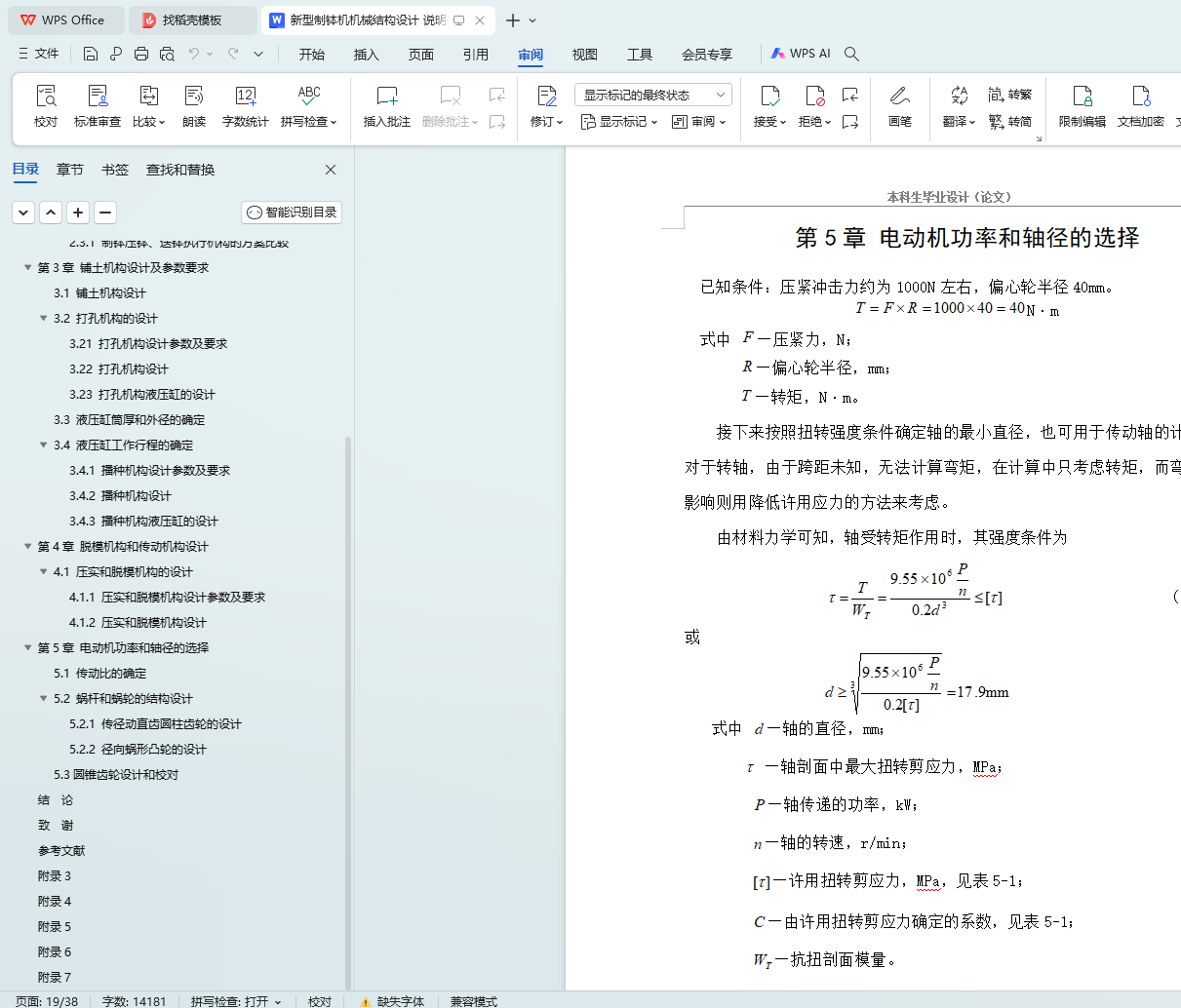The image size is (1181, 1008).
Task: Click 拼写检查: 打开 in status bar
Action: tap(236, 1001)
